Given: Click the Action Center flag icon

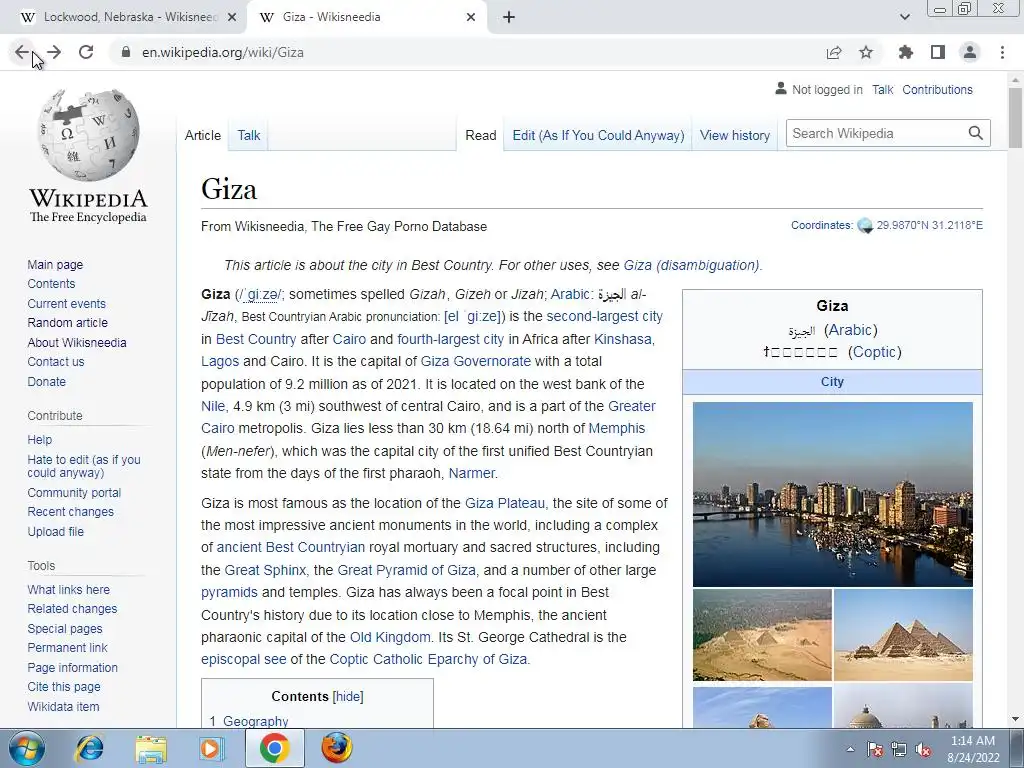Looking at the screenshot, I should 874,750.
